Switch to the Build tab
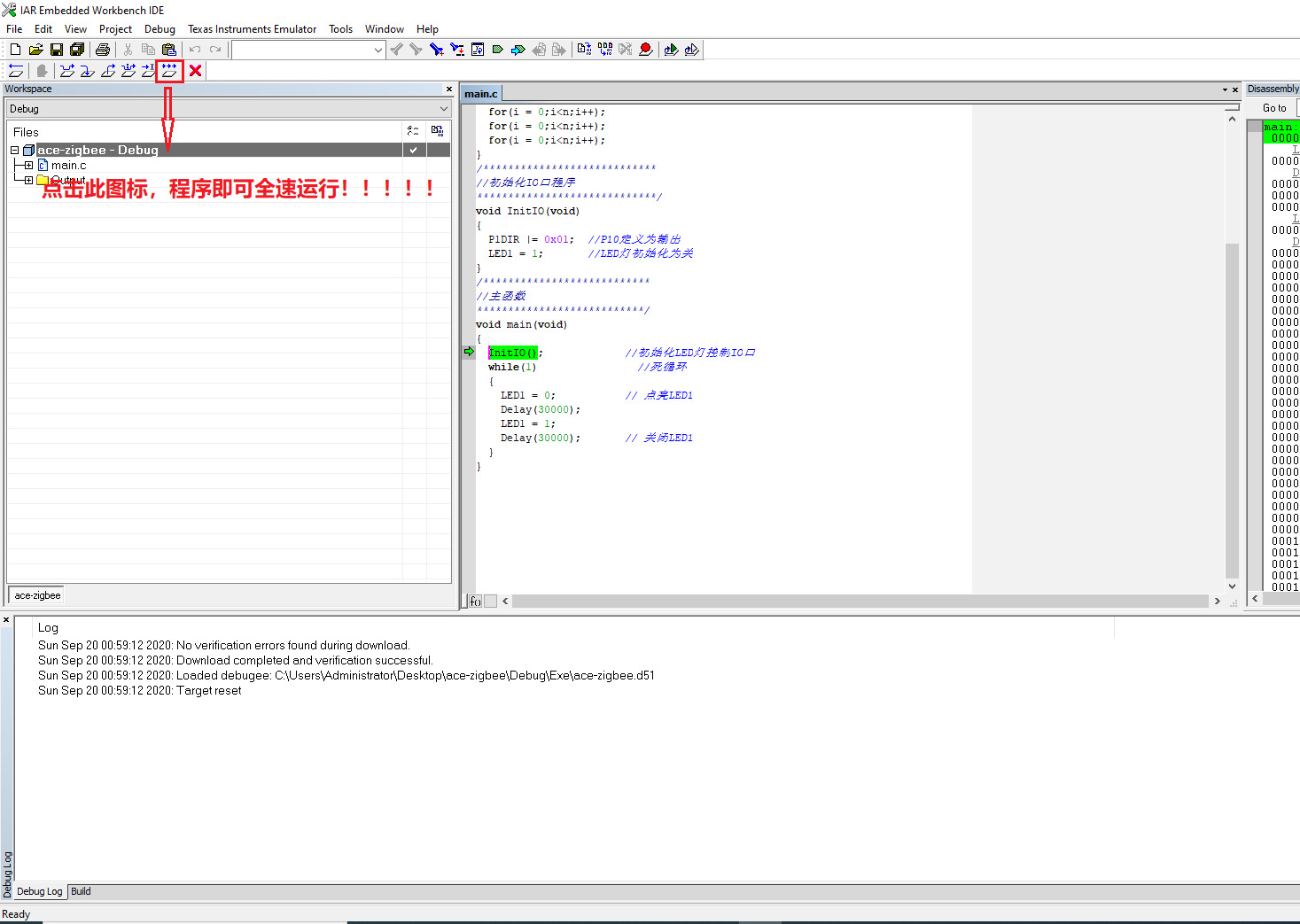 (81, 891)
